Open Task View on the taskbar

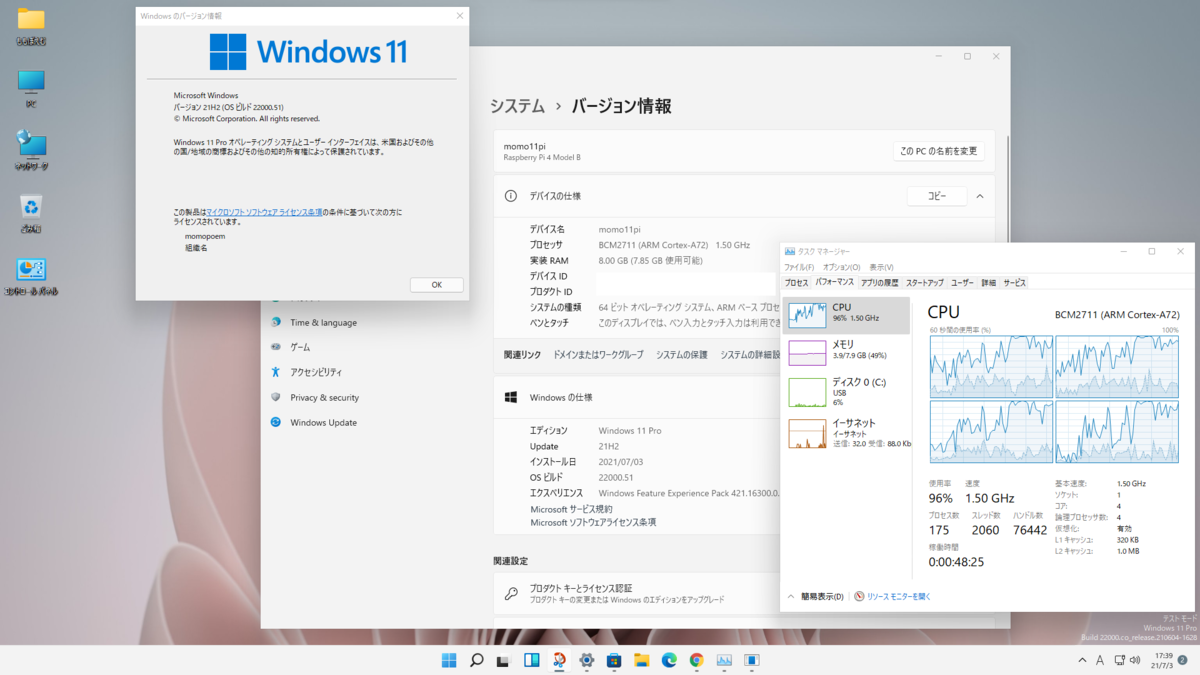[504, 660]
